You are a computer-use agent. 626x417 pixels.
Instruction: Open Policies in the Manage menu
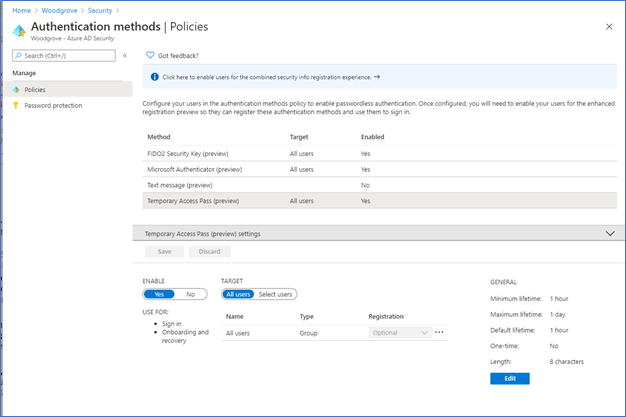[68, 89]
